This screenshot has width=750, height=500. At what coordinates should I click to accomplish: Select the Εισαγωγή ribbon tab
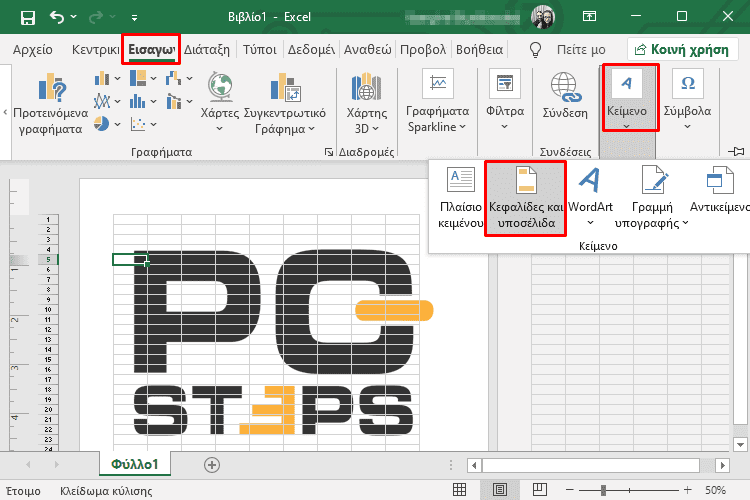[x=151, y=49]
